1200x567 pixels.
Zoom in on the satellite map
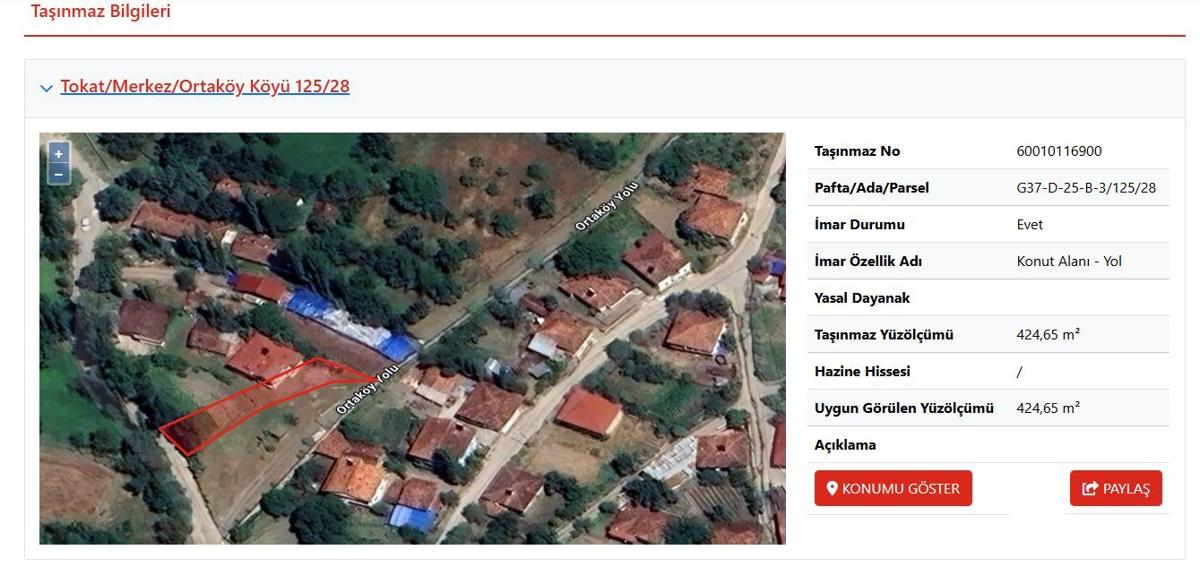click(59, 154)
